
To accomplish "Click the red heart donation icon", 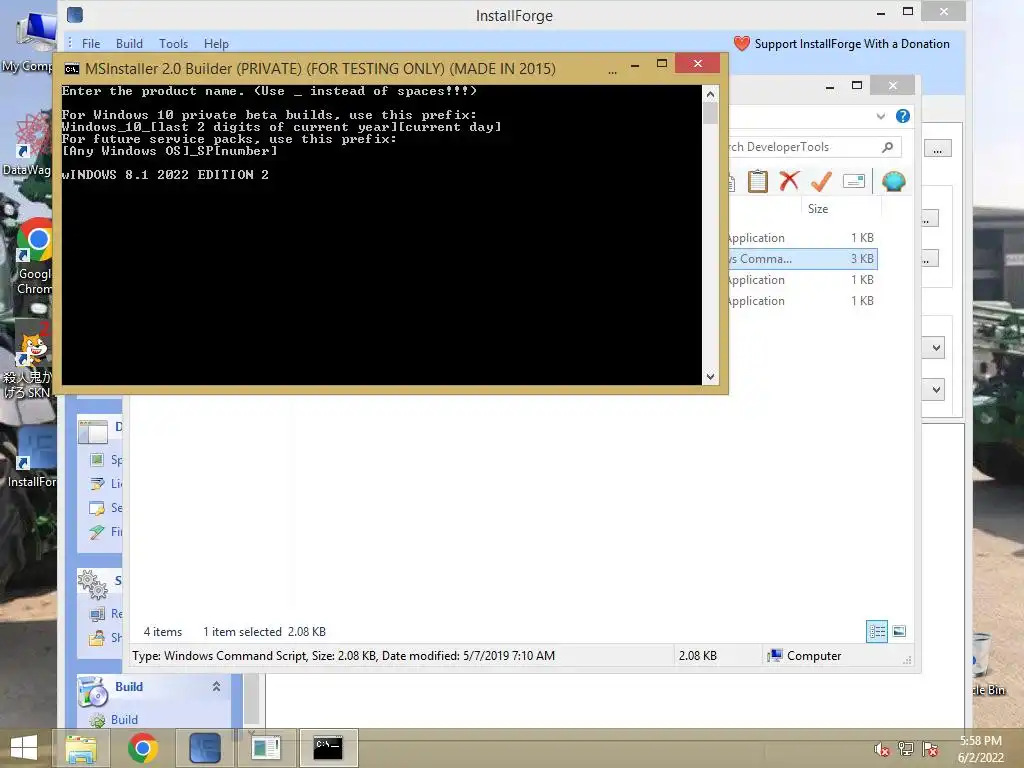I will (742, 44).
